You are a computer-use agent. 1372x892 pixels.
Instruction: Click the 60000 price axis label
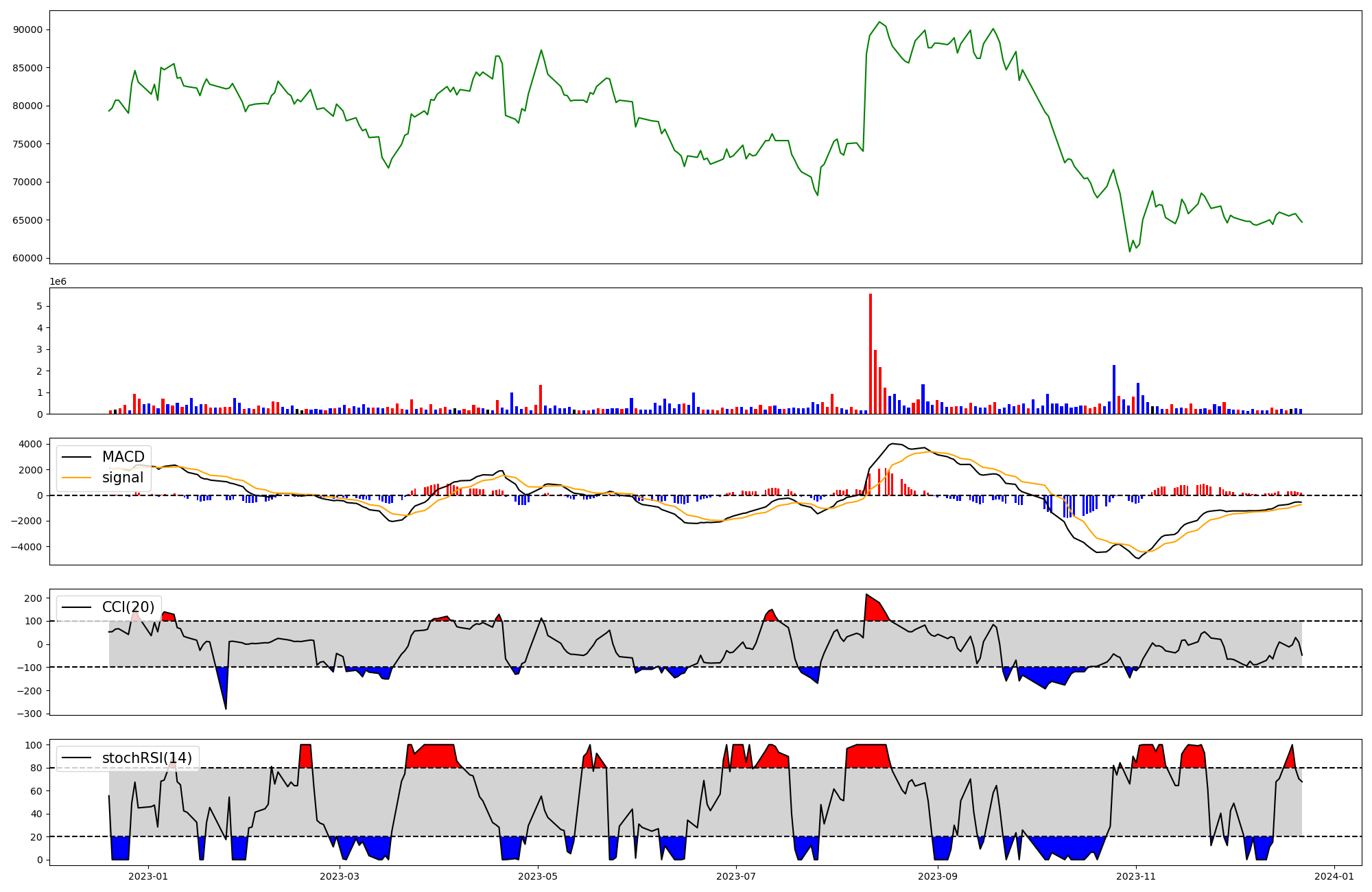27,259
